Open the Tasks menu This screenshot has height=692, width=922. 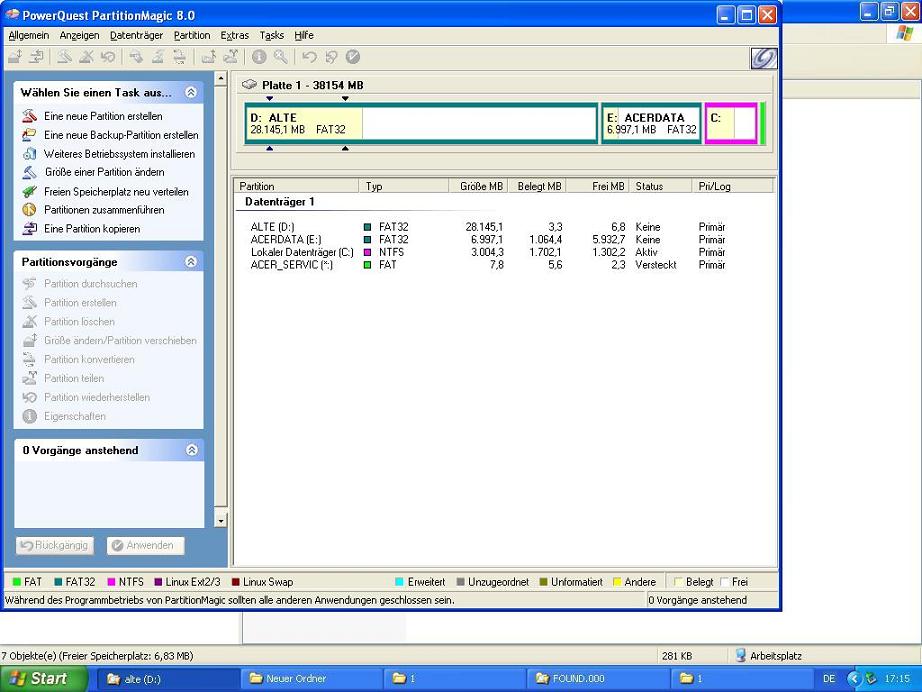tap(272, 35)
